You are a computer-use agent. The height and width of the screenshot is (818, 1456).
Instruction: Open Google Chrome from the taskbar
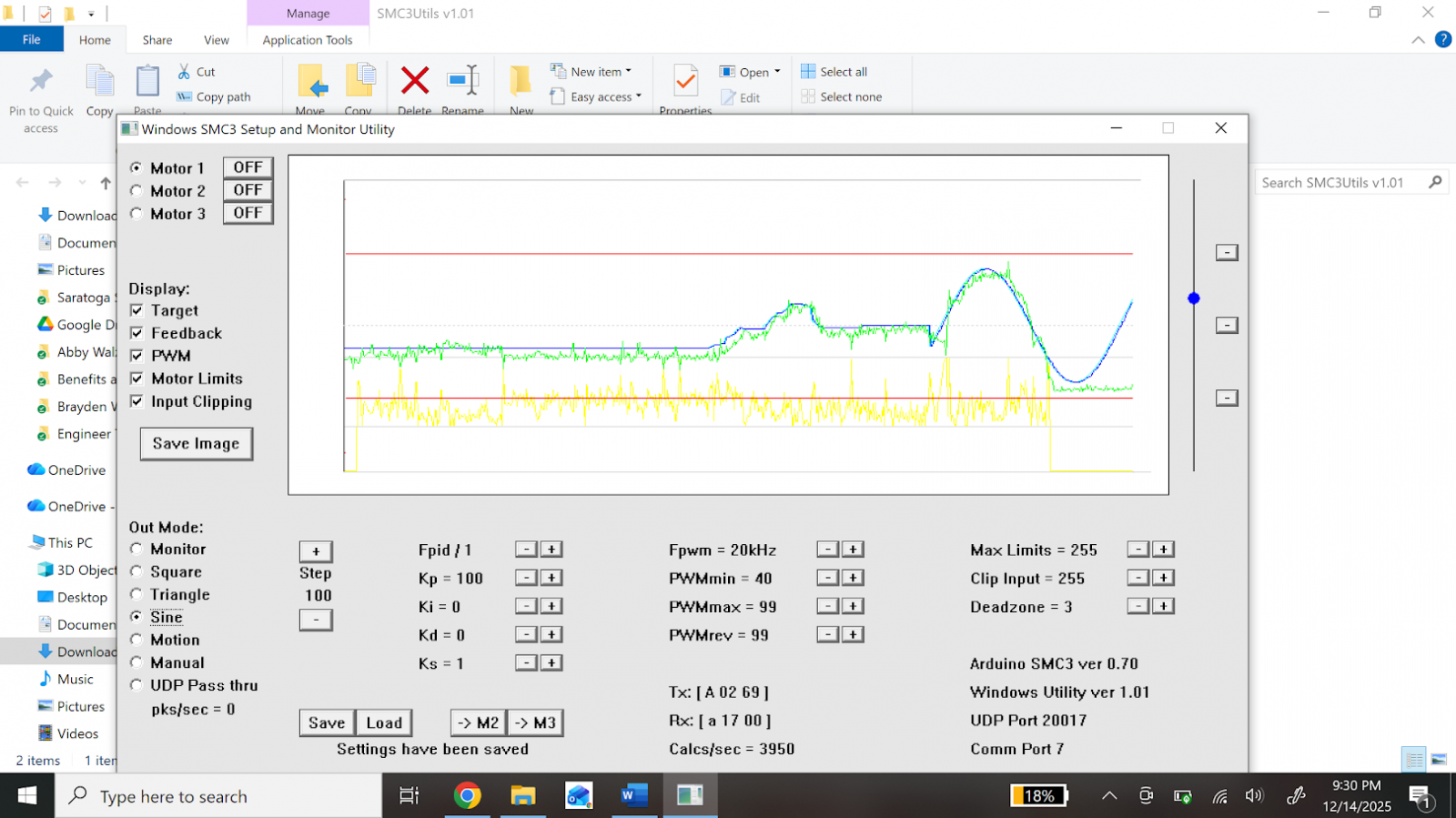[467, 796]
